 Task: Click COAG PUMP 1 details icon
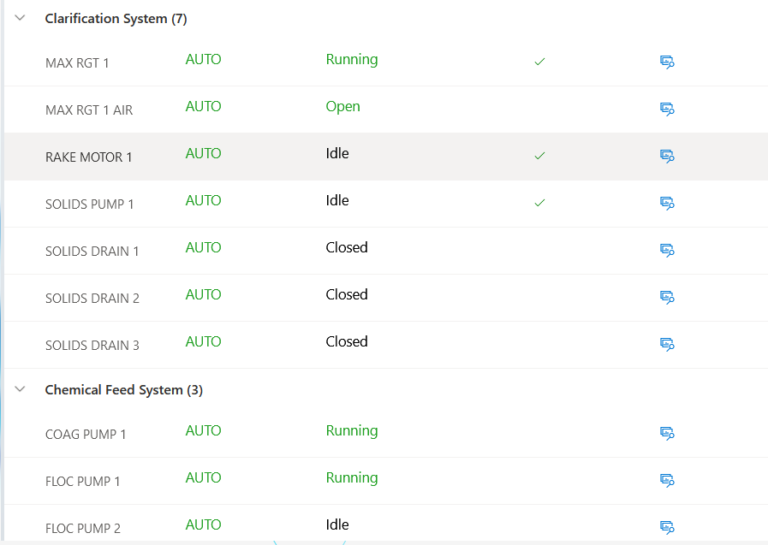667,433
